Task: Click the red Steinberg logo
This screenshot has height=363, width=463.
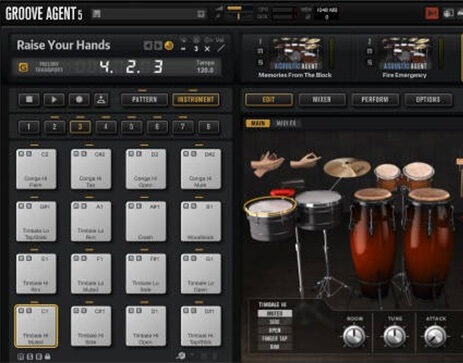Action: tap(432, 13)
